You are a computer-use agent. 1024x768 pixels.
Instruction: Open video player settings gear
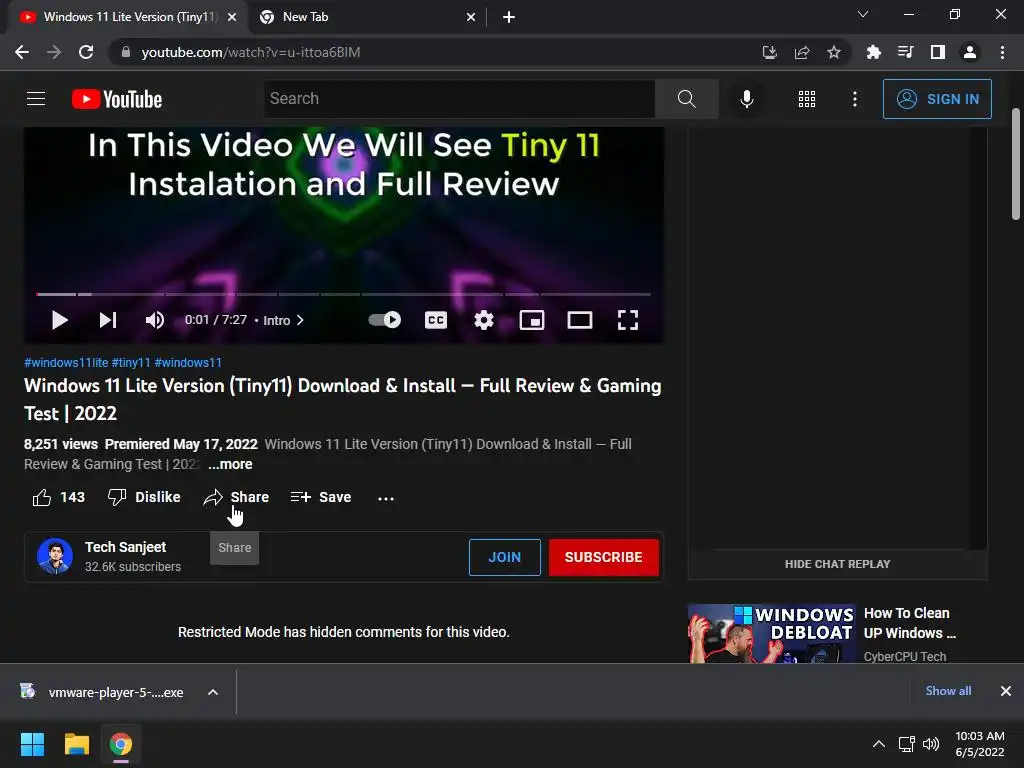pyautogui.click(x=484, y=320)
